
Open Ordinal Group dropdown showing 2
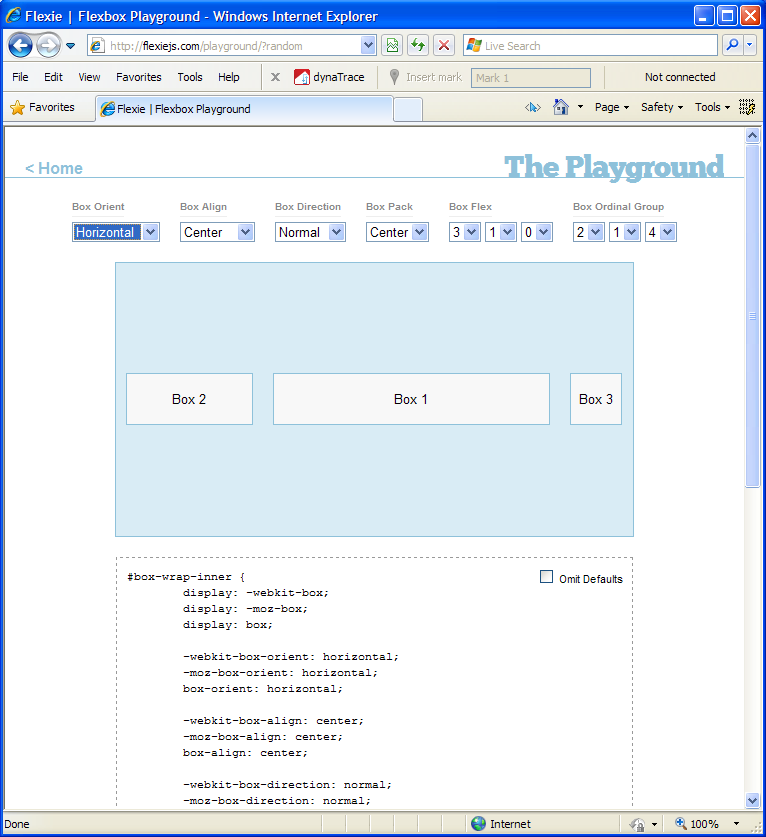coord(589,232)
